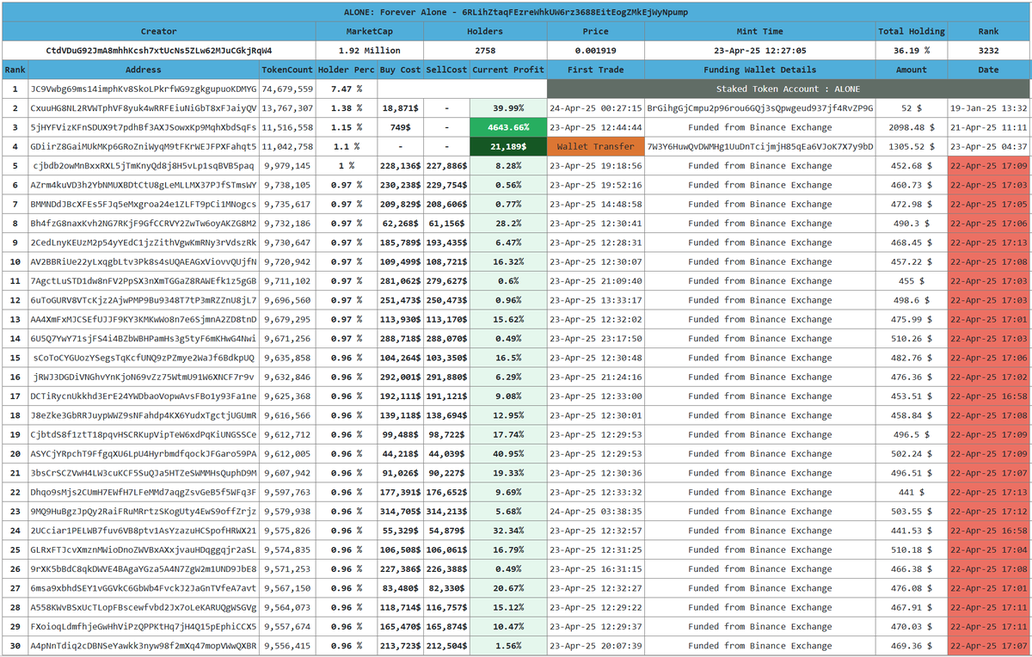Viewport: 1032px width, 657px height.
Task: Click the Holder Perc column header
Action: click(x=346, y=70)
